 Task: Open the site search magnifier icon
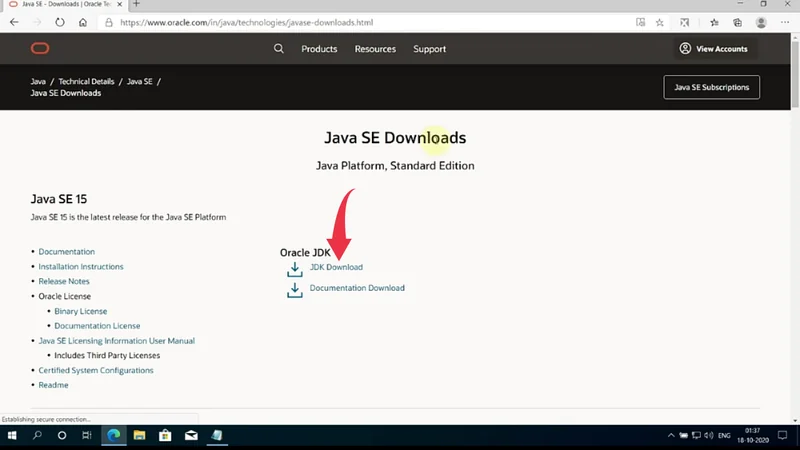[x=279, y=48]
